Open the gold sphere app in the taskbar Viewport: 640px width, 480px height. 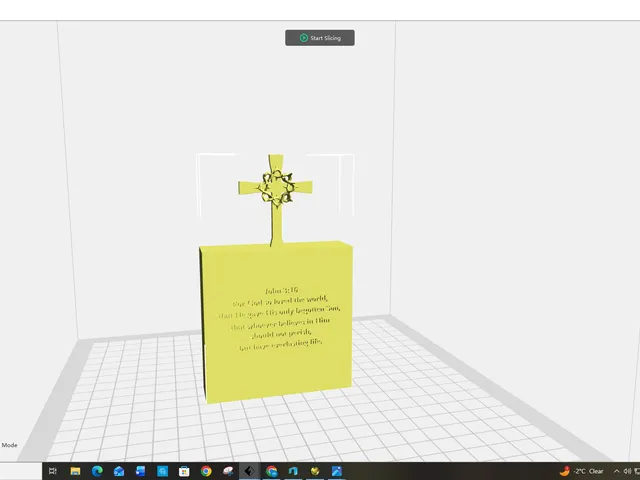point(315,471)
